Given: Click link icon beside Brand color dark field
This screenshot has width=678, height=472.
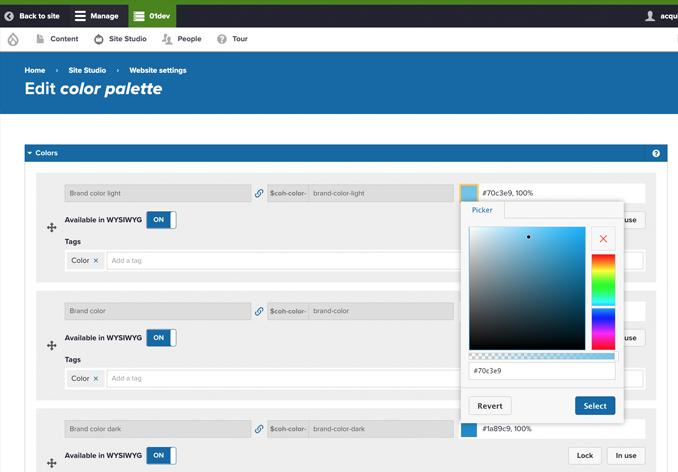Looking at the screenshot, I should [259, 429].
